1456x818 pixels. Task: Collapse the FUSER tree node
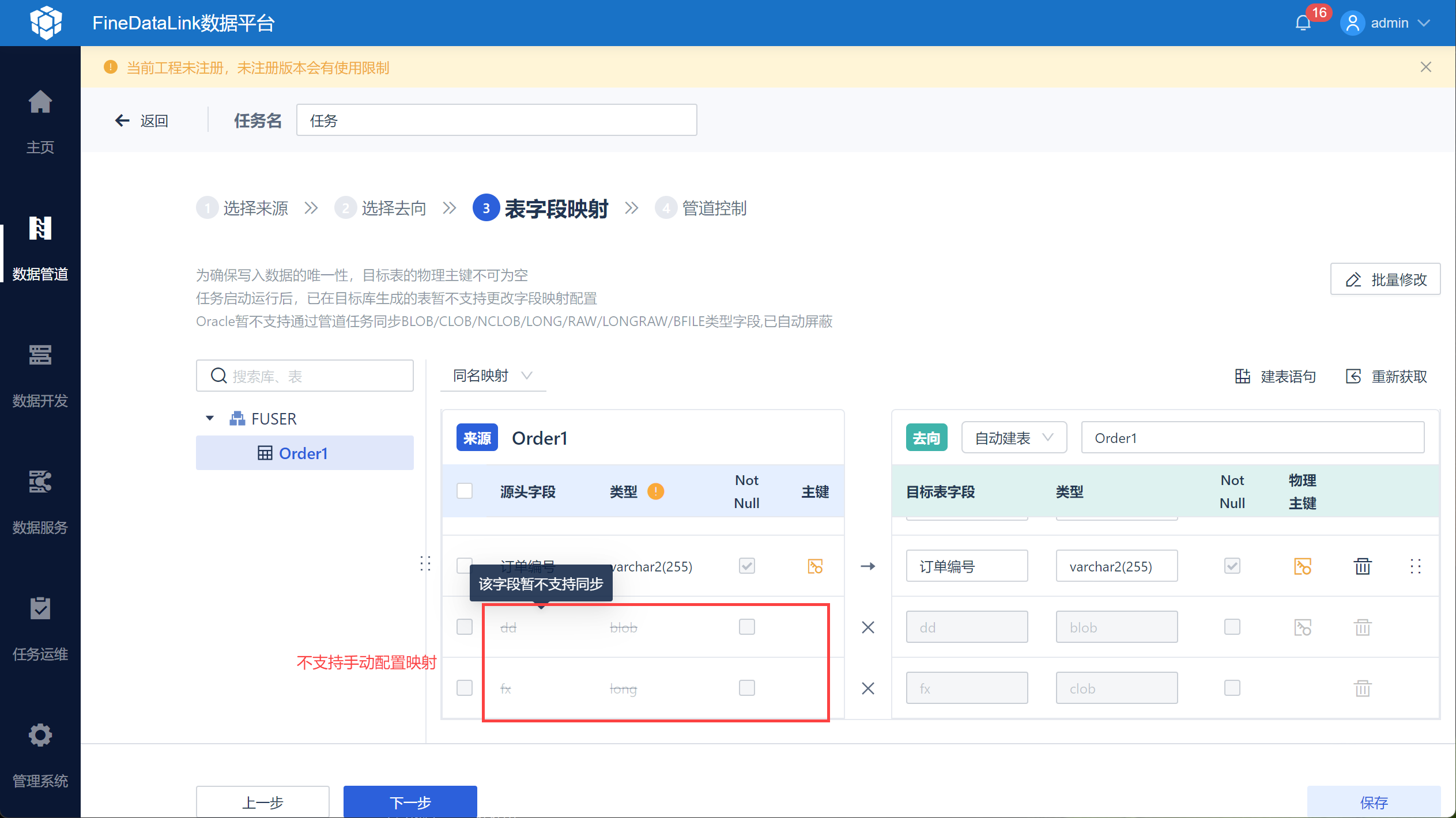point(210,419)
